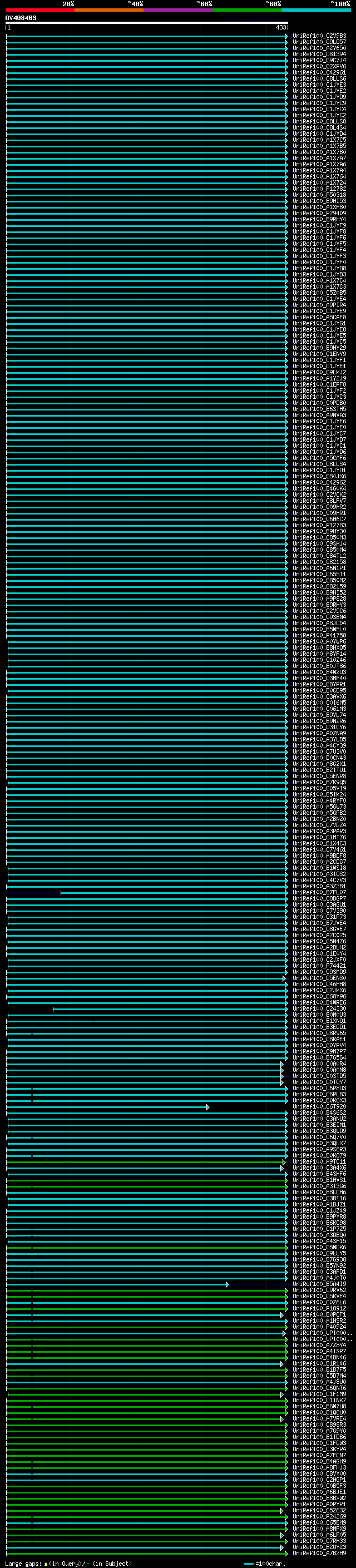Select UniRef100_Q84JX6 label
356x1568 pixels.
pyautogui.click(x=319, y=476)
